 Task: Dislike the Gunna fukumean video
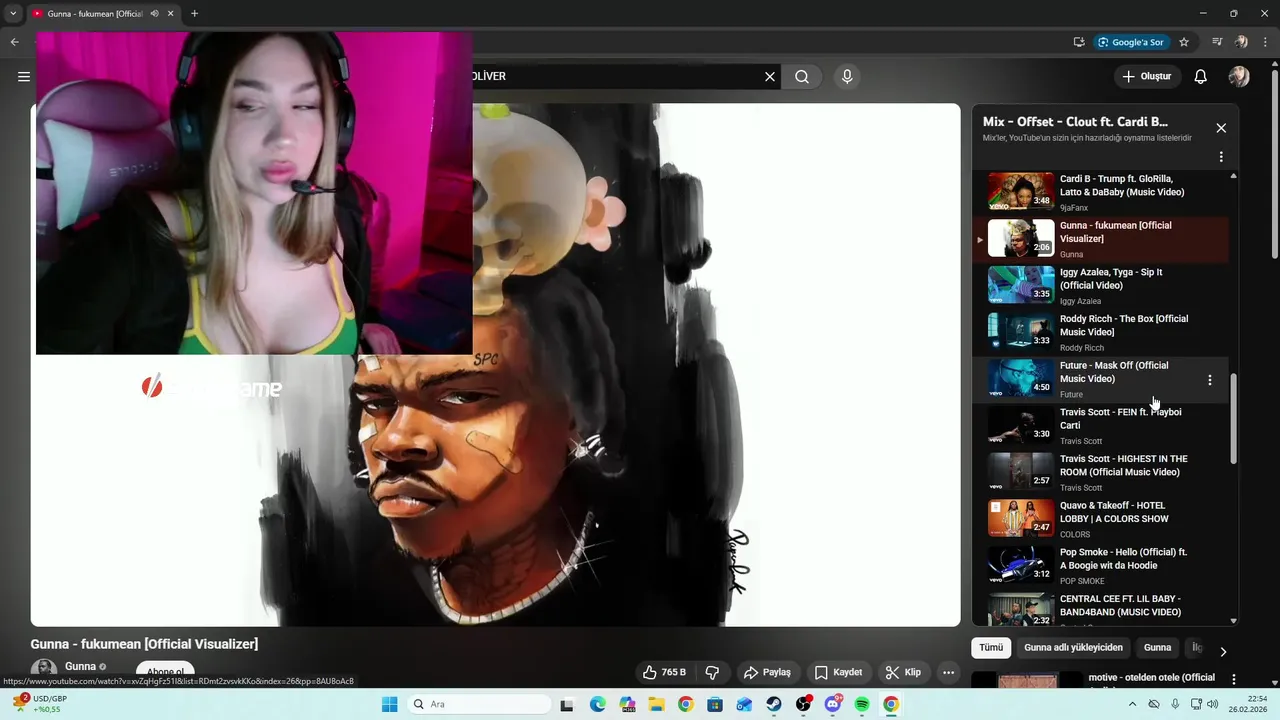[713, 672]
